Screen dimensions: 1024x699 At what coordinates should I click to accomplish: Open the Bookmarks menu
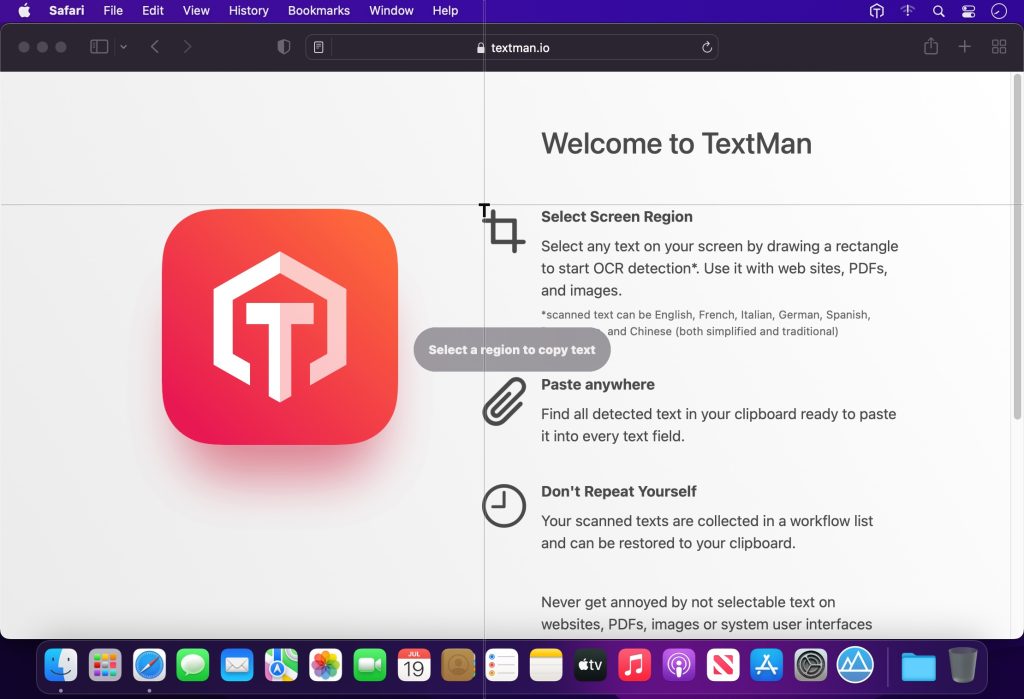tap(318, 11)
